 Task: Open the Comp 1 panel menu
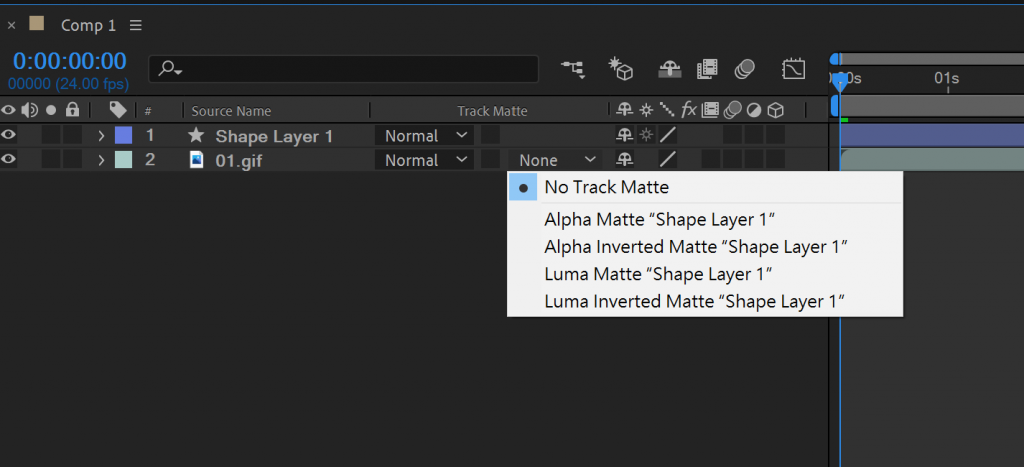click(136, 24)
